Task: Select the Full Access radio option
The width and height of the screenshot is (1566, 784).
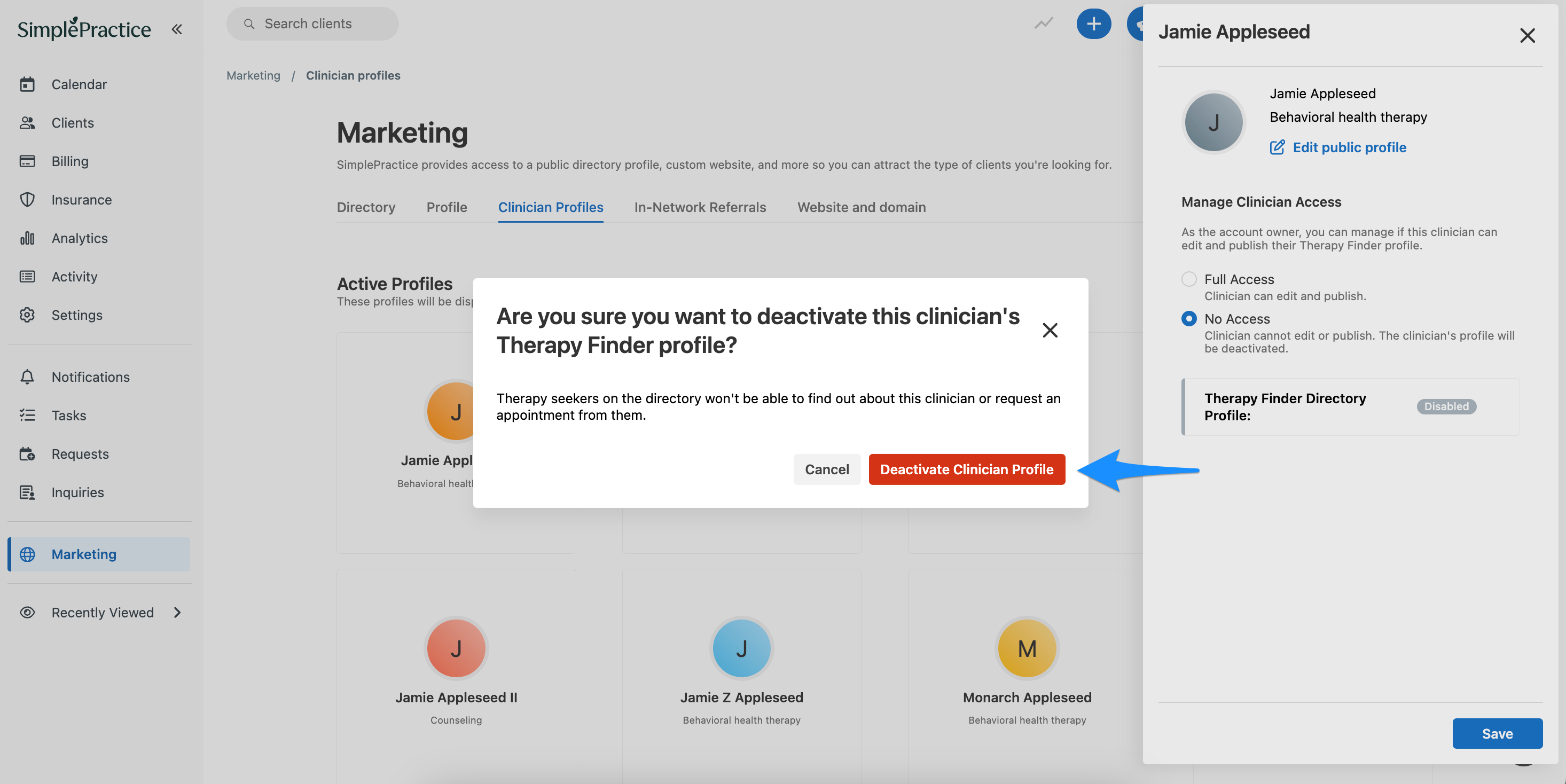Action: pos(1189,279)
